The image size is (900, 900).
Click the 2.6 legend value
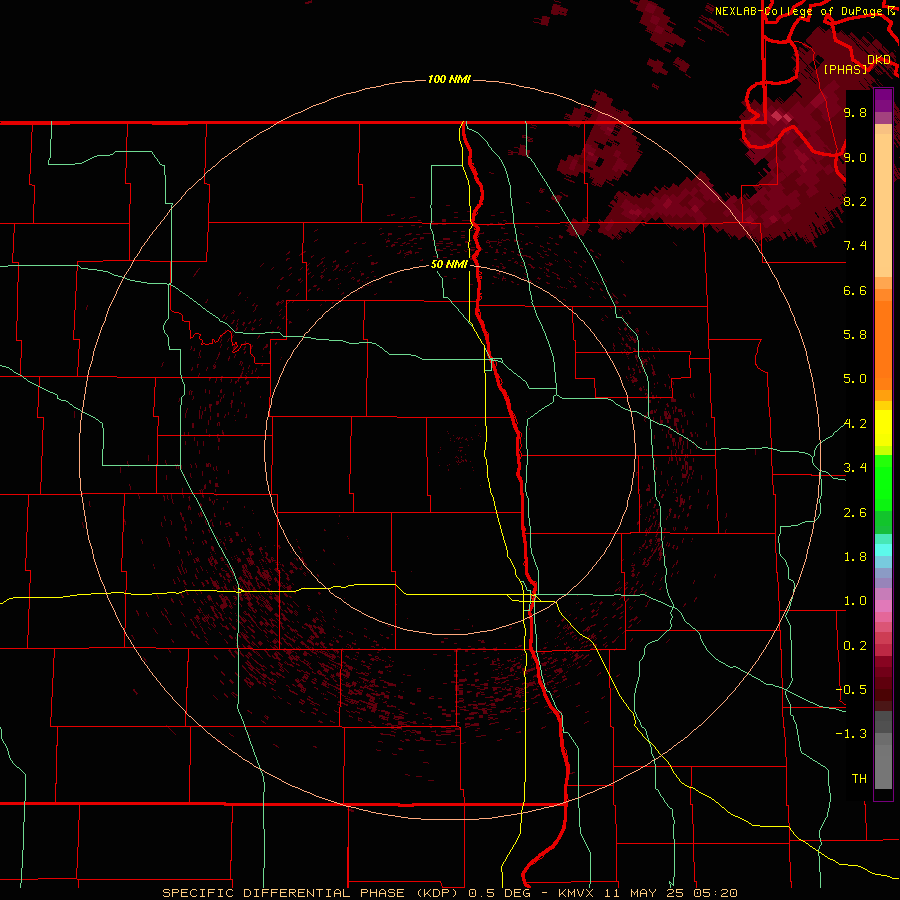tap(855, 513)
